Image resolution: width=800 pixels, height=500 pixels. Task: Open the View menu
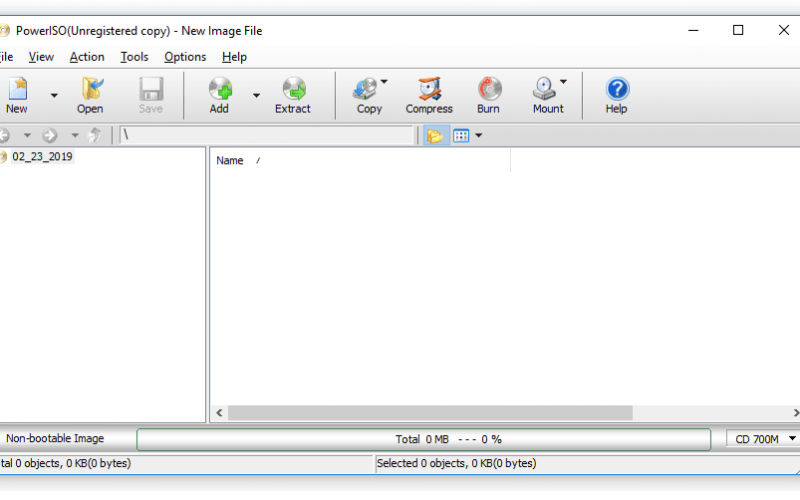(x=41, y=57)
